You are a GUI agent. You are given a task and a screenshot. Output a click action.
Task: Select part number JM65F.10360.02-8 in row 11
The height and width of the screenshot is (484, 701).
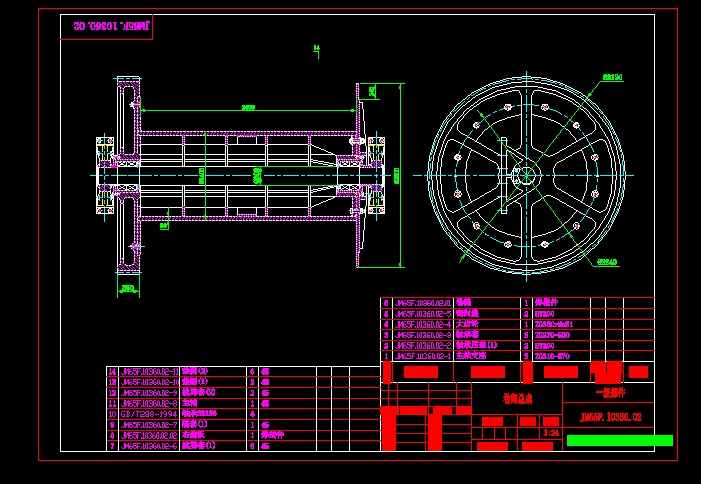tap(149, 404)
